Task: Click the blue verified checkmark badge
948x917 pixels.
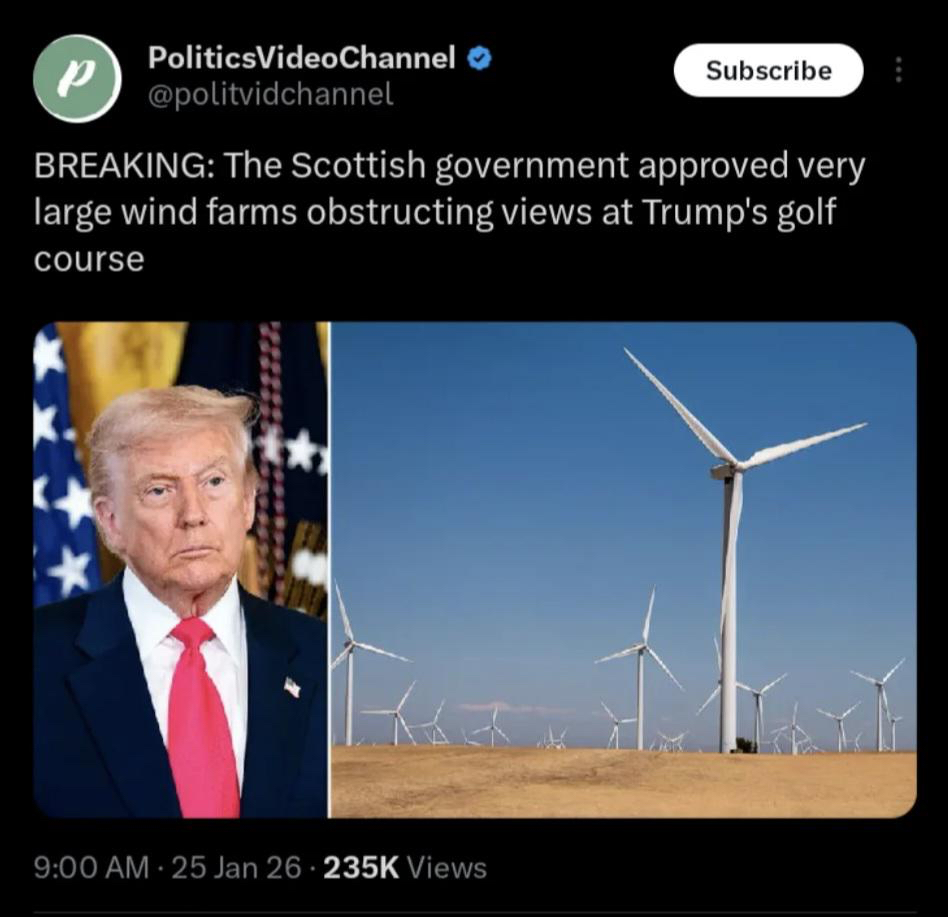Action: coord(480,58)
